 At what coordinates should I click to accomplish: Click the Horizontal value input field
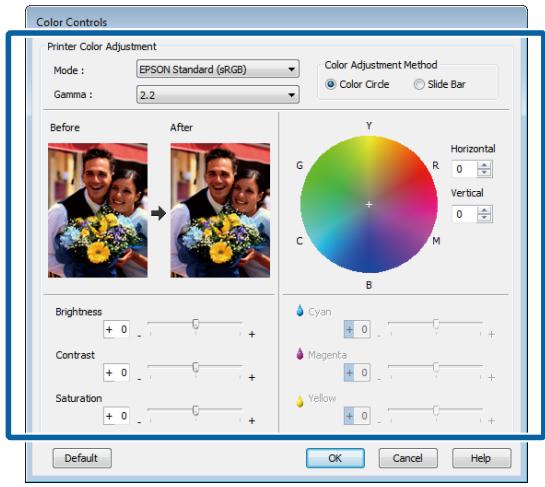pyautogui.click(x=465, y=169)
